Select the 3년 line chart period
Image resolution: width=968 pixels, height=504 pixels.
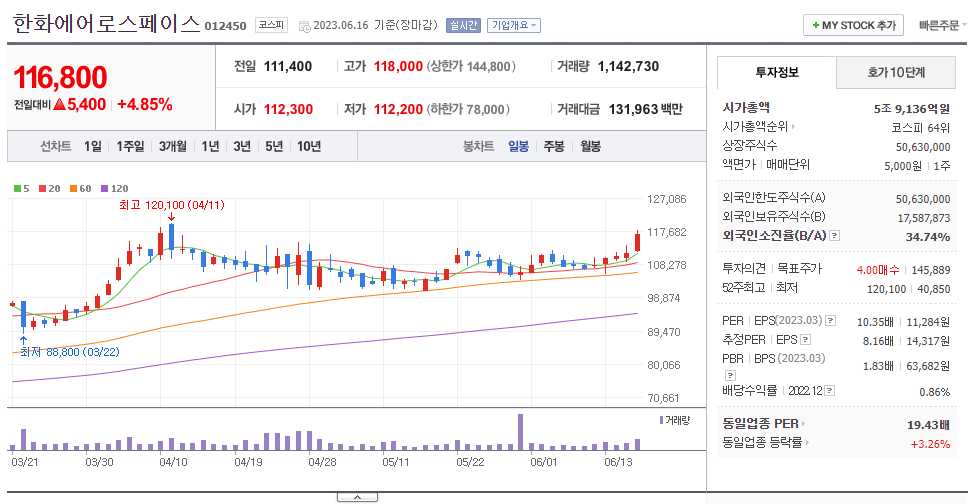point(242,146)
